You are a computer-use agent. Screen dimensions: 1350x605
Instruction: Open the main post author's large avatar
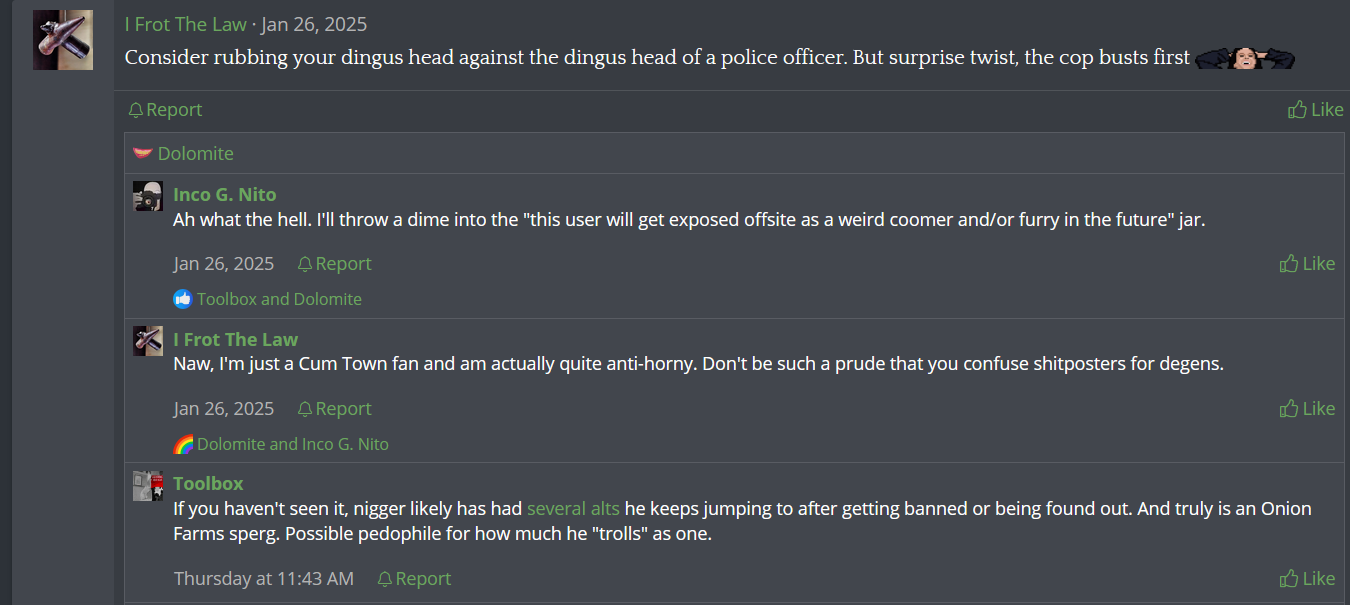(63, 40)
